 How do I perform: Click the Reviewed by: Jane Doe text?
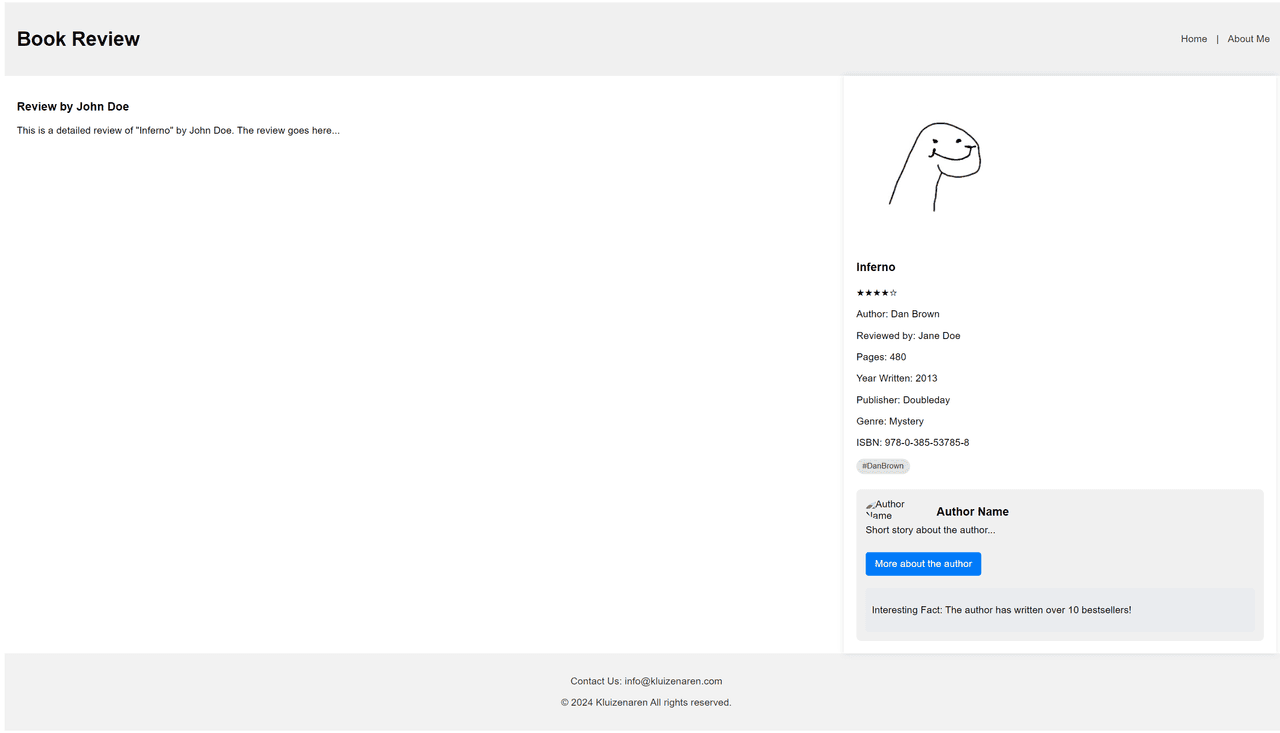[x=908, y=336]
